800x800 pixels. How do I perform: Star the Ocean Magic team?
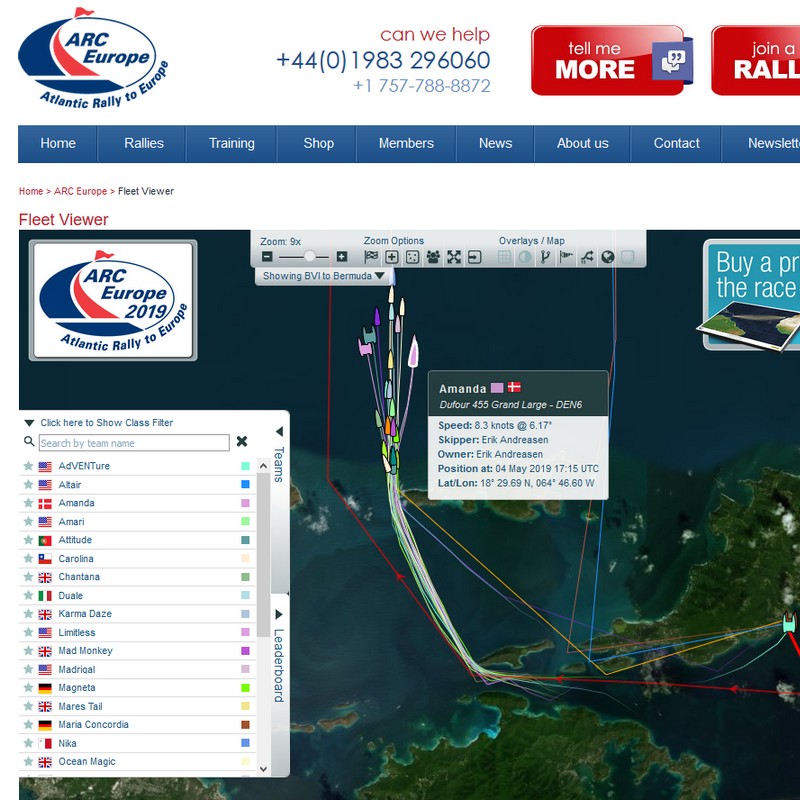[x=29, y=762]
